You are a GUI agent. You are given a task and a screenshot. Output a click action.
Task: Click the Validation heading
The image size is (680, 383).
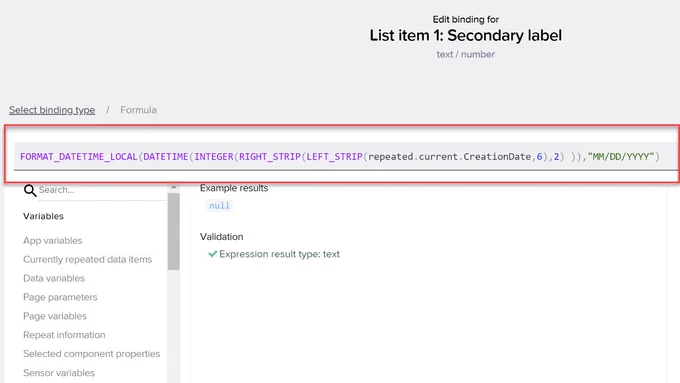[x=222, y=237]
